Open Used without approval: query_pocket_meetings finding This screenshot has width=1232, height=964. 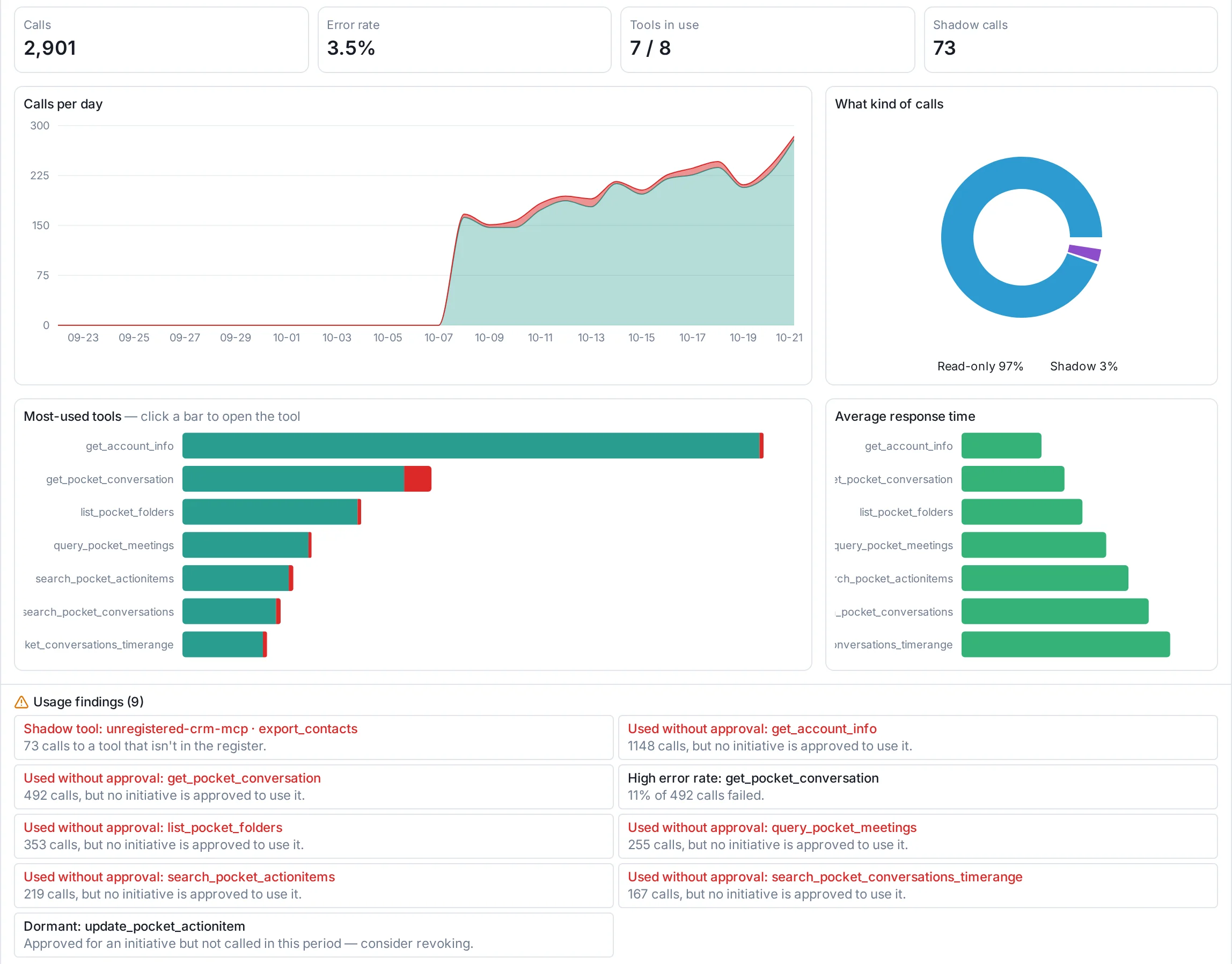coord(918,836)
